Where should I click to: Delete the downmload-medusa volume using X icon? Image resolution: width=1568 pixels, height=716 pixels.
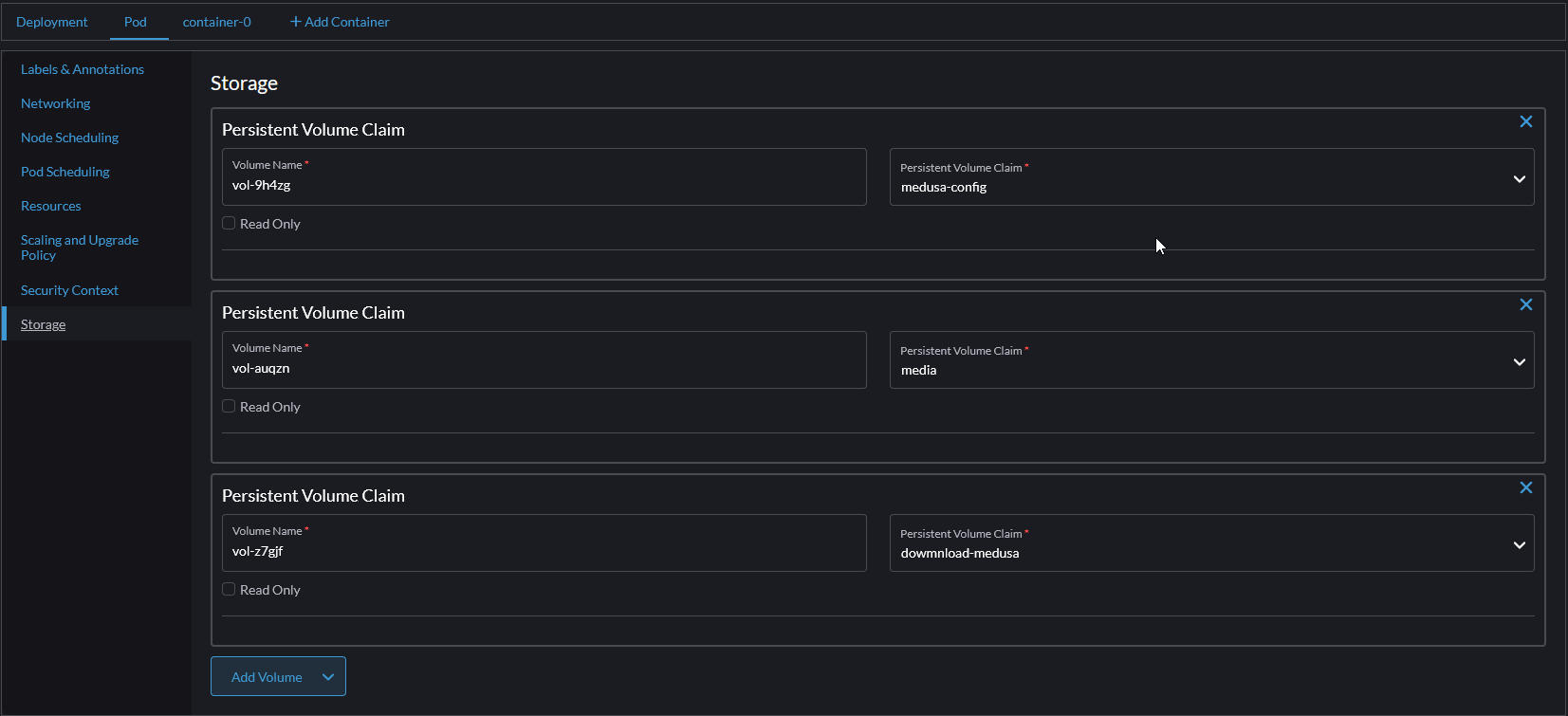pos(1525,487)
